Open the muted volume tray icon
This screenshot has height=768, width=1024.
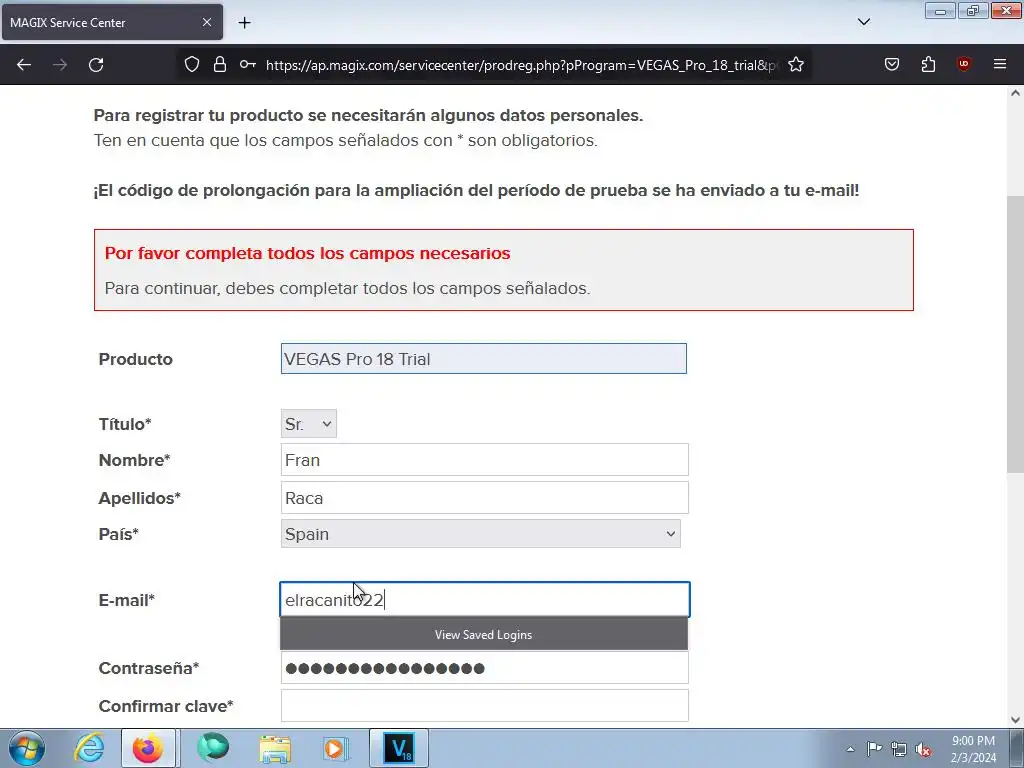[x=923, y=749]
